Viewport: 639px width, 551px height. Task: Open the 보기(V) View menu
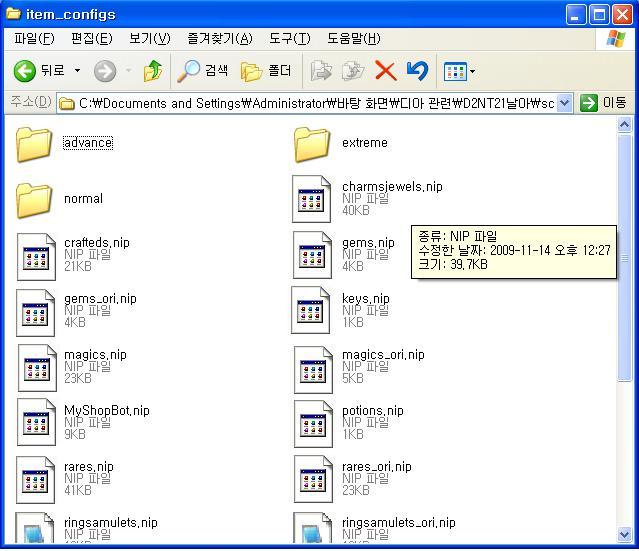150,39
